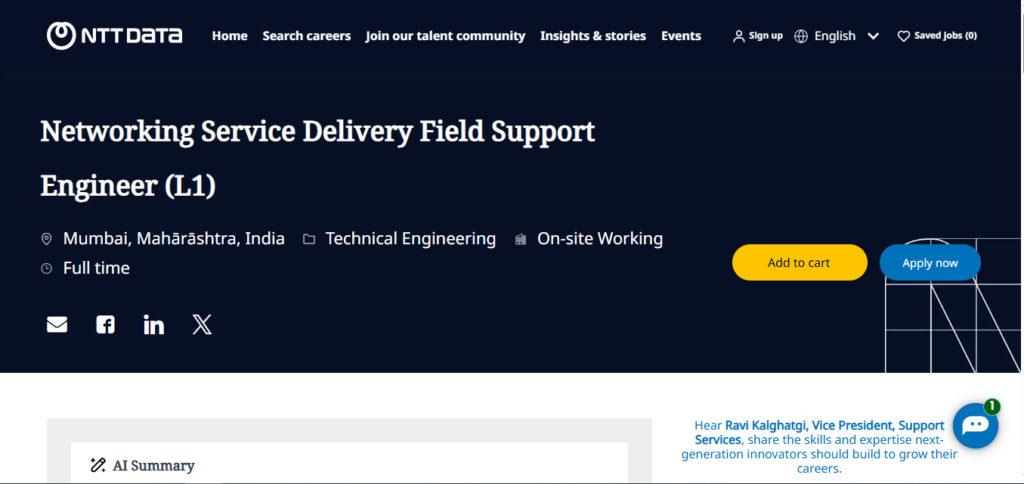Click the Sign up link
1024x484 pixels.
[765, 36]
